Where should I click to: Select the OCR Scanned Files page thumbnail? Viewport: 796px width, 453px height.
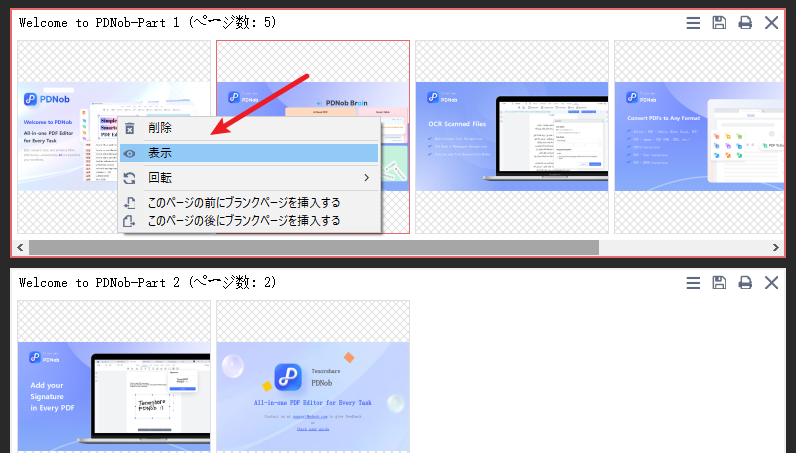pyautogui.click(x=512, y=137)
